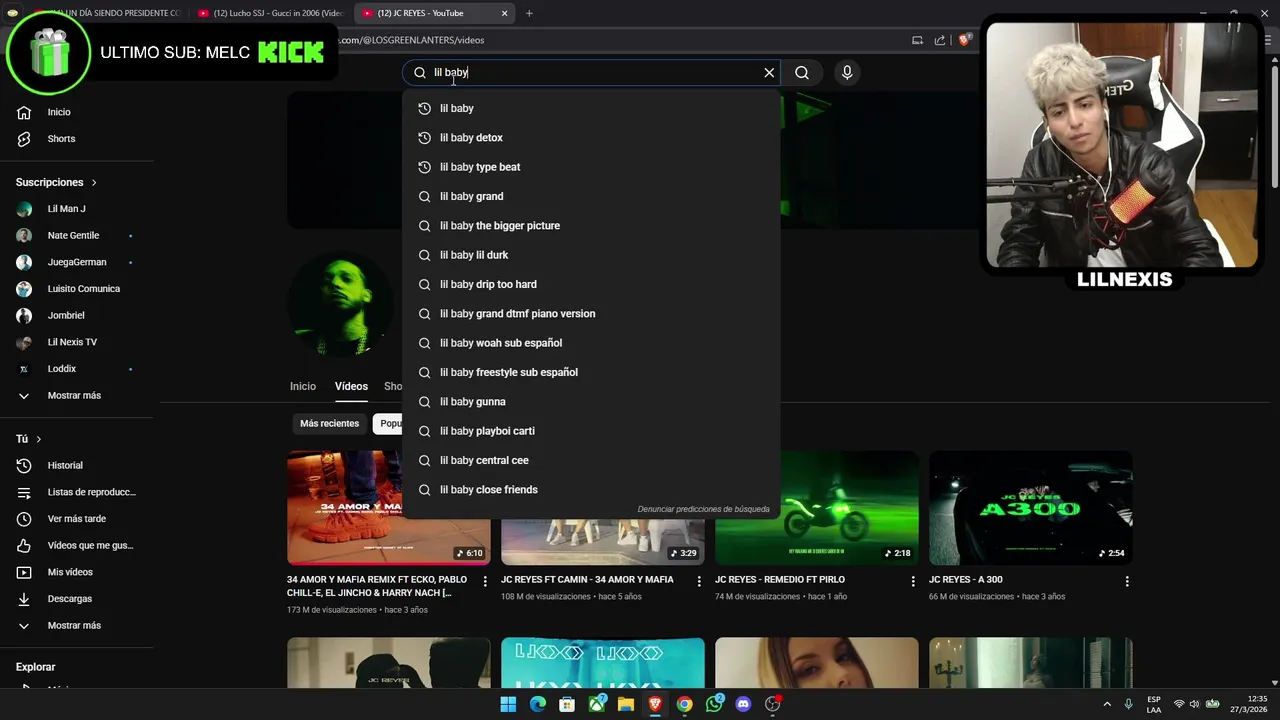
Task: Open a new browser tab with plus
Action: tap(529, 13)
